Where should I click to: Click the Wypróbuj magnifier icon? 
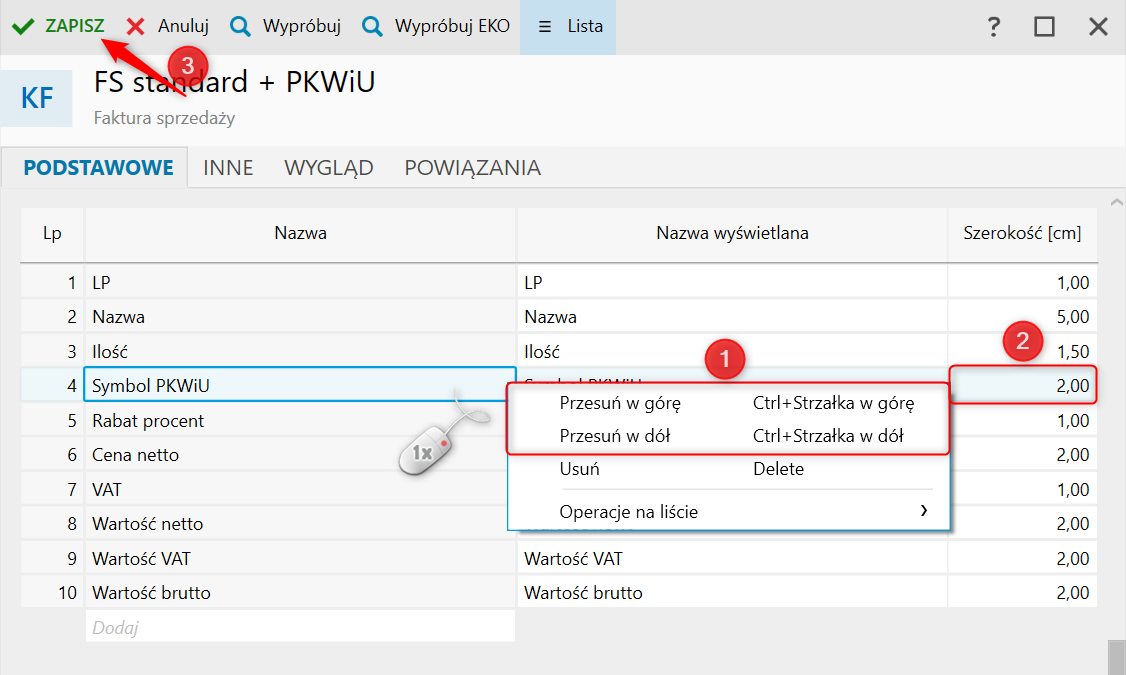coord(240,27)
